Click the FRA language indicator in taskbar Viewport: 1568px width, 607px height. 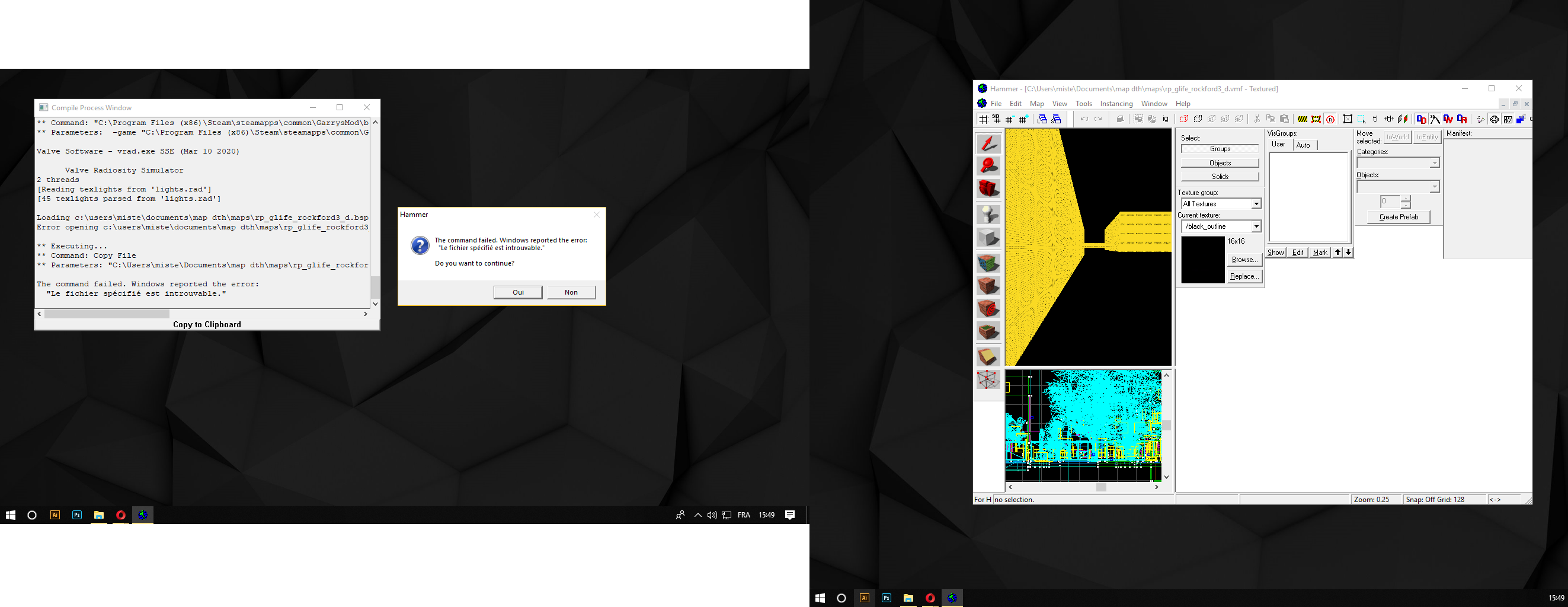click(x=743, y=515)
